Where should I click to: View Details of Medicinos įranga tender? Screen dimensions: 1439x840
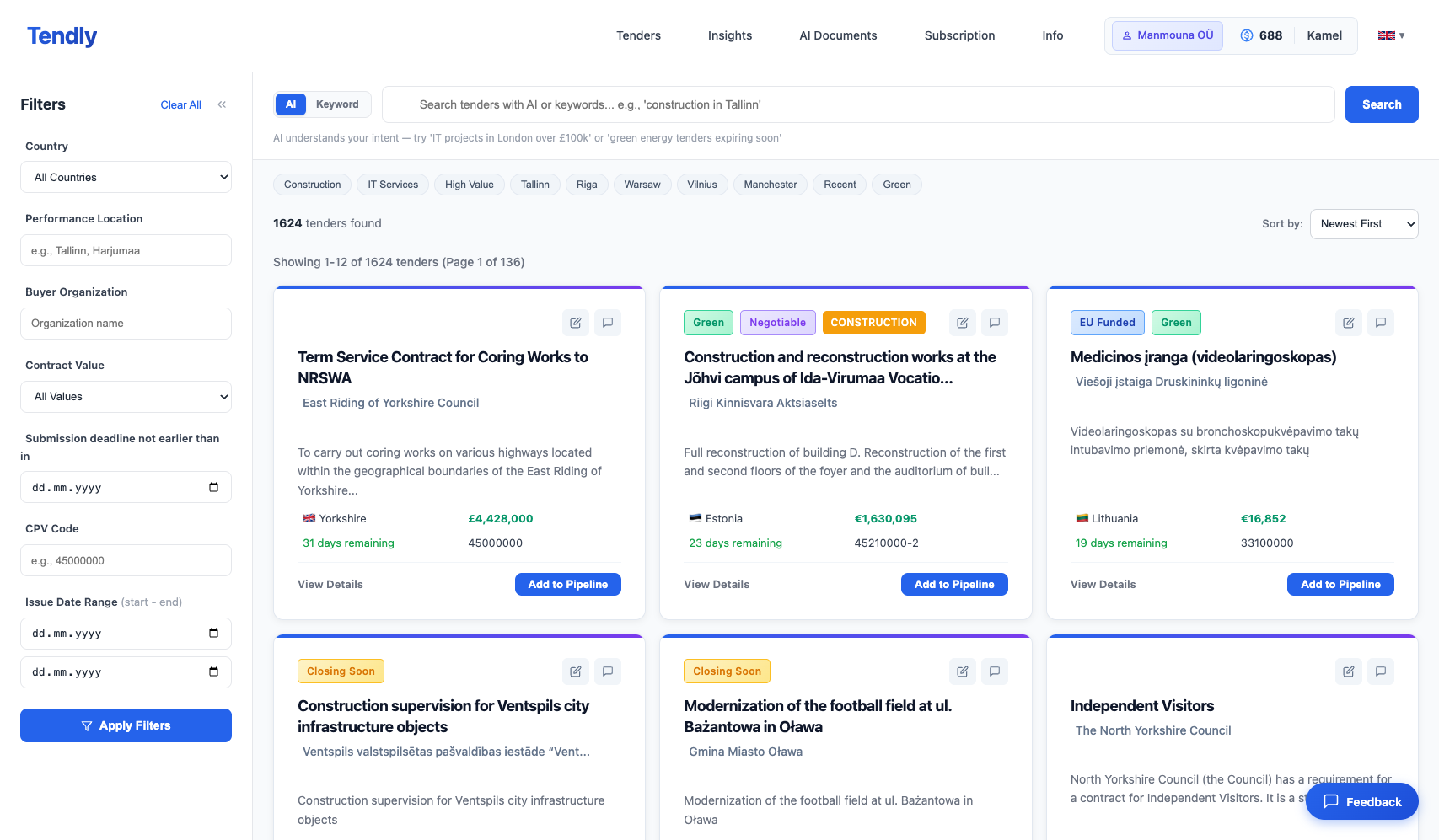click(1103, 584)
